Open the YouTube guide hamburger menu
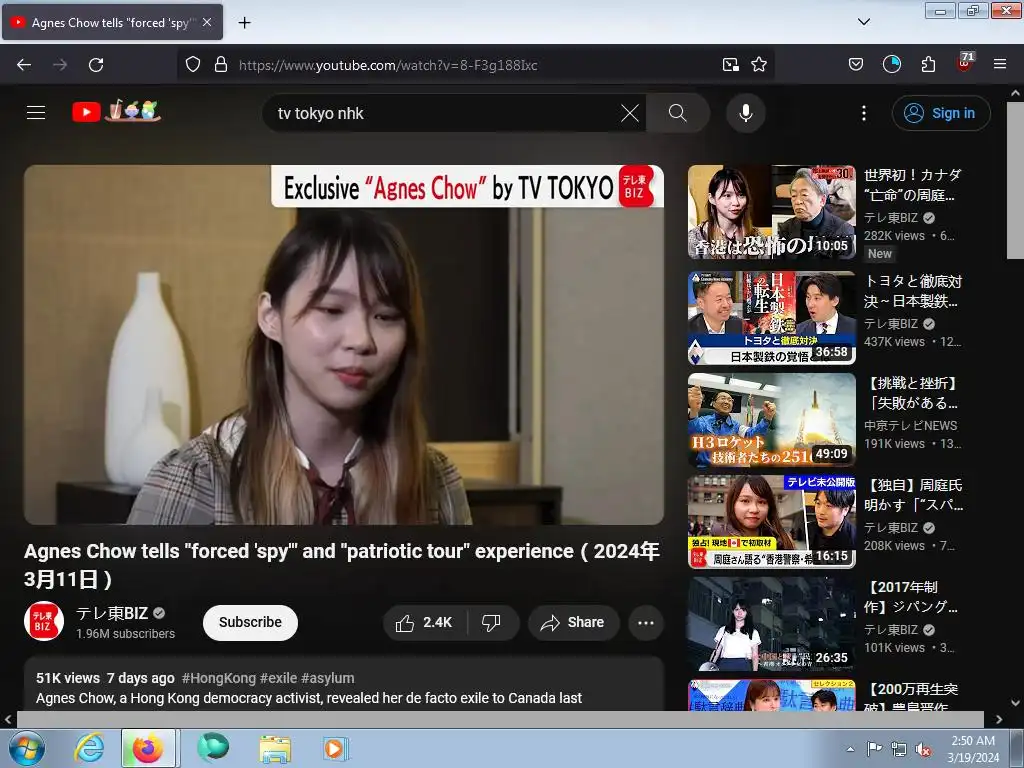The width and height of the screenshot is (1024, 768). 36,112
